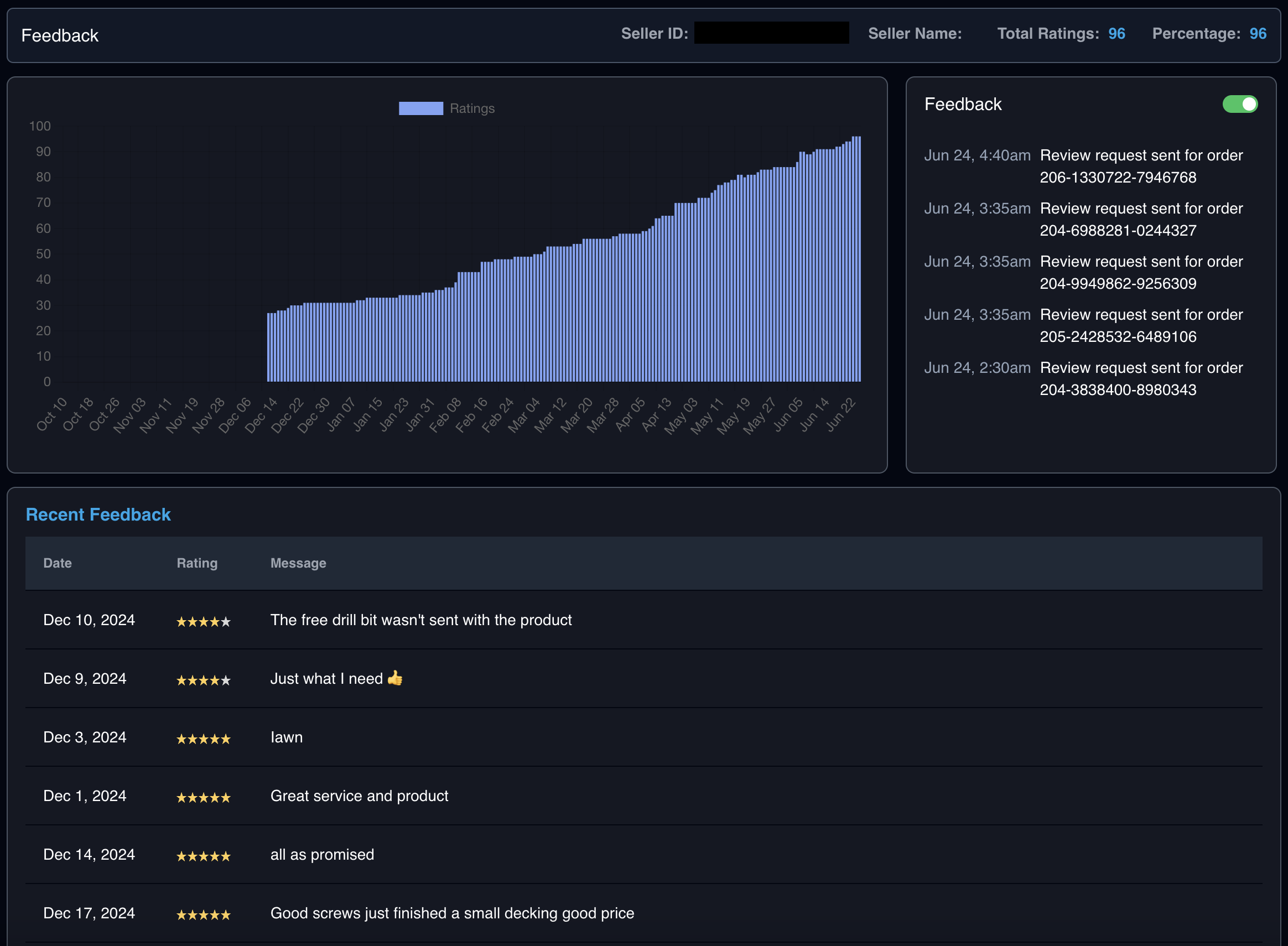The image size is (1288, 946).
Task: Click the star rating for Dec 1, 2024
Action: click(x=203, y=797)
